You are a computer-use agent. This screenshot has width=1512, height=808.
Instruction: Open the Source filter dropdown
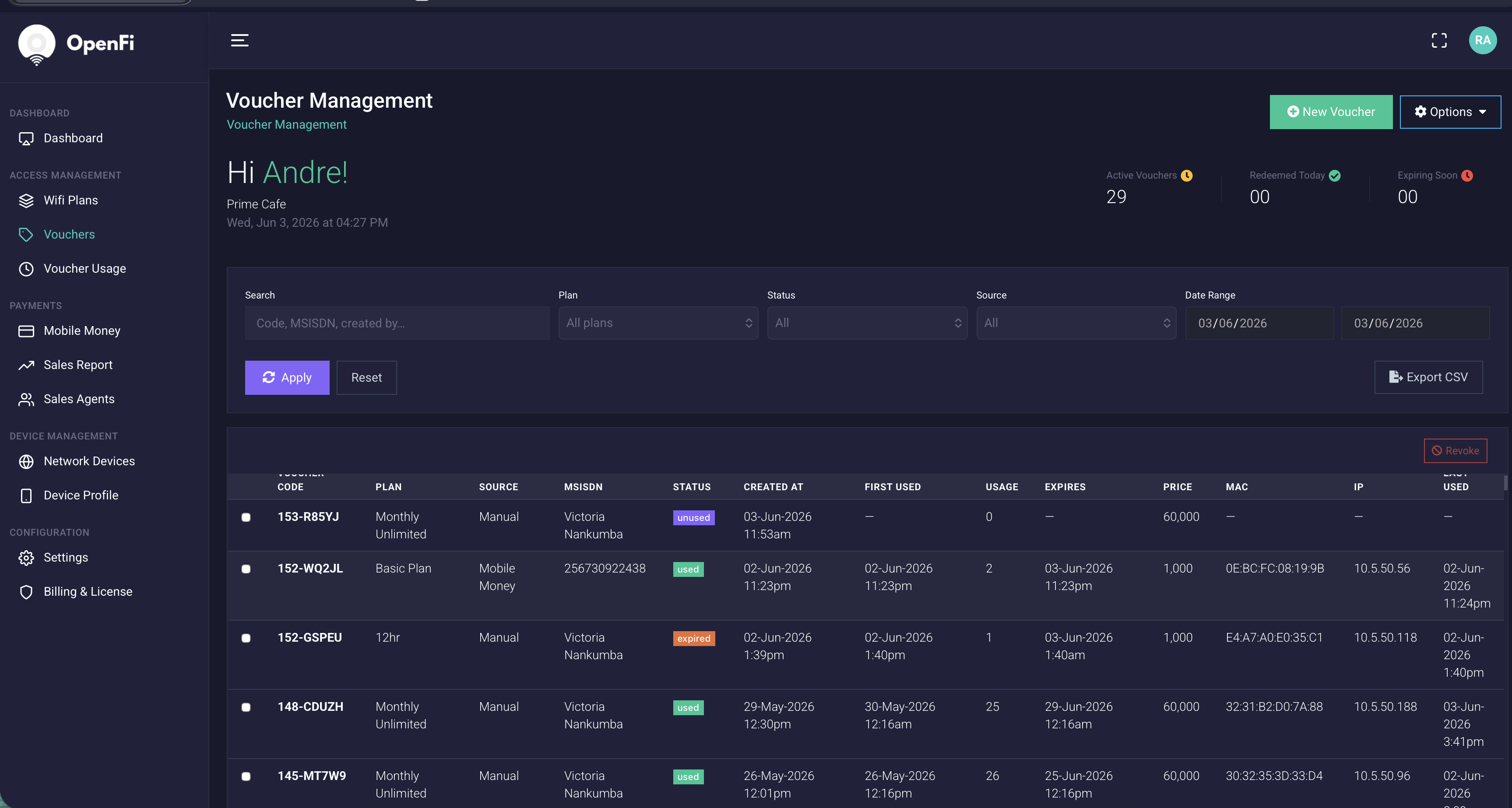pos(1076,323)
